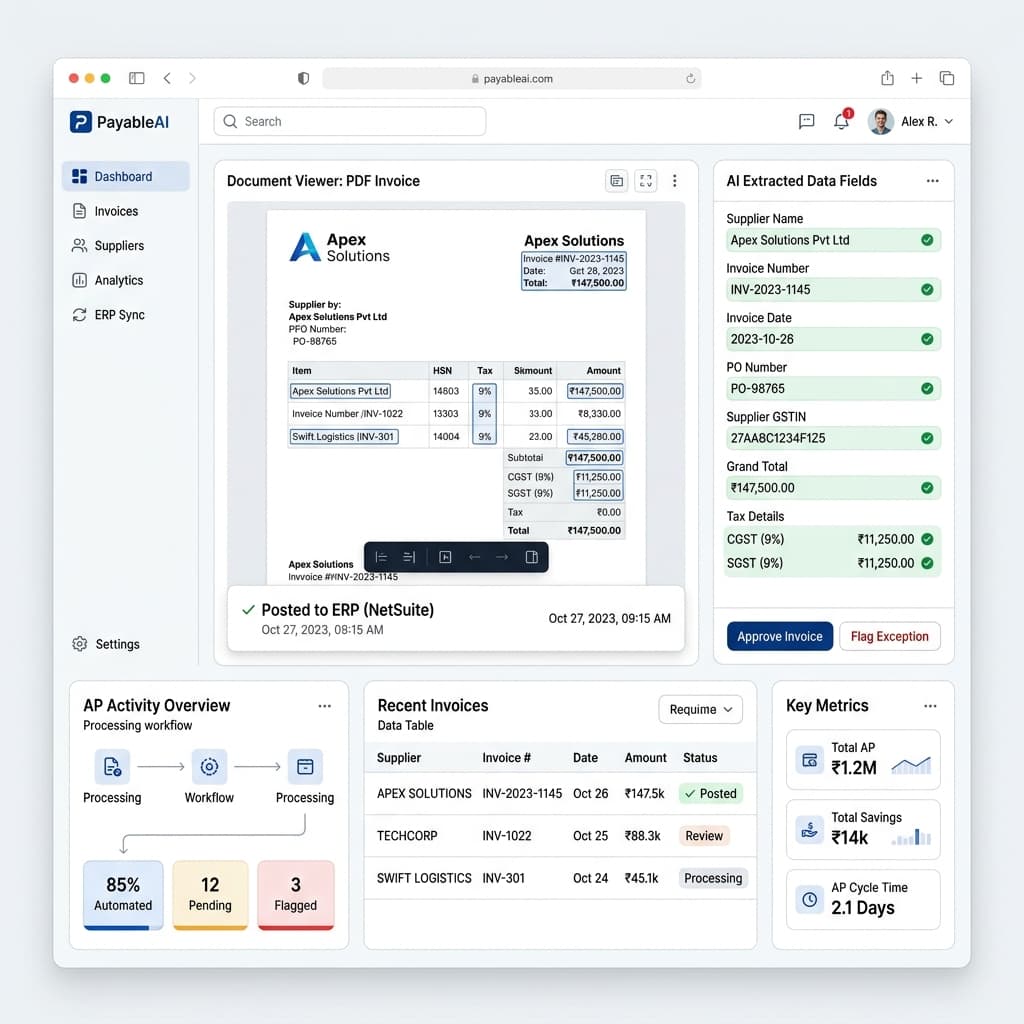Open the notifications bell
The height and width of the screenshot is (1024, 1024).
[841, 121]
